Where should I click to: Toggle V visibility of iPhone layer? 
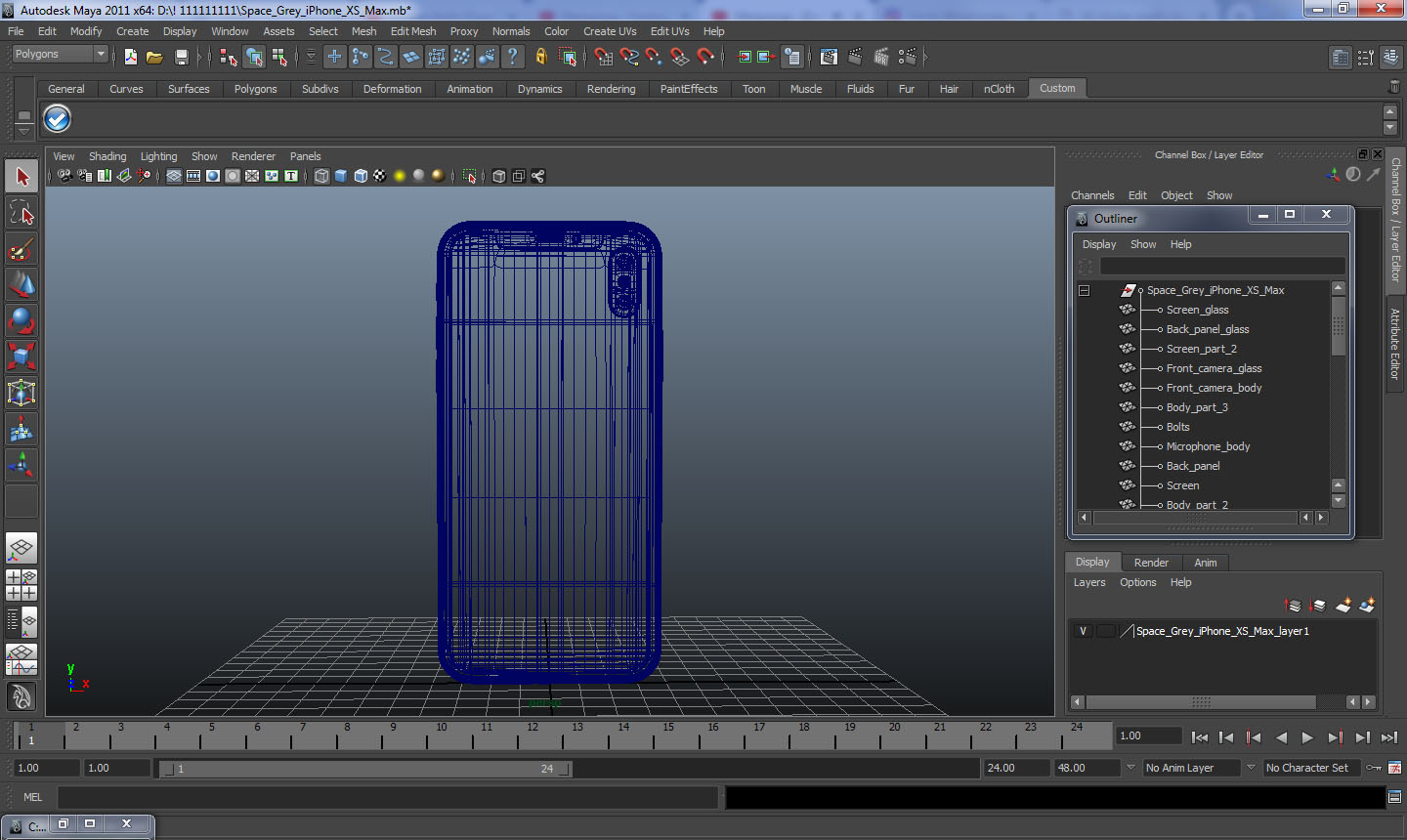click(x=1083, y=631)
